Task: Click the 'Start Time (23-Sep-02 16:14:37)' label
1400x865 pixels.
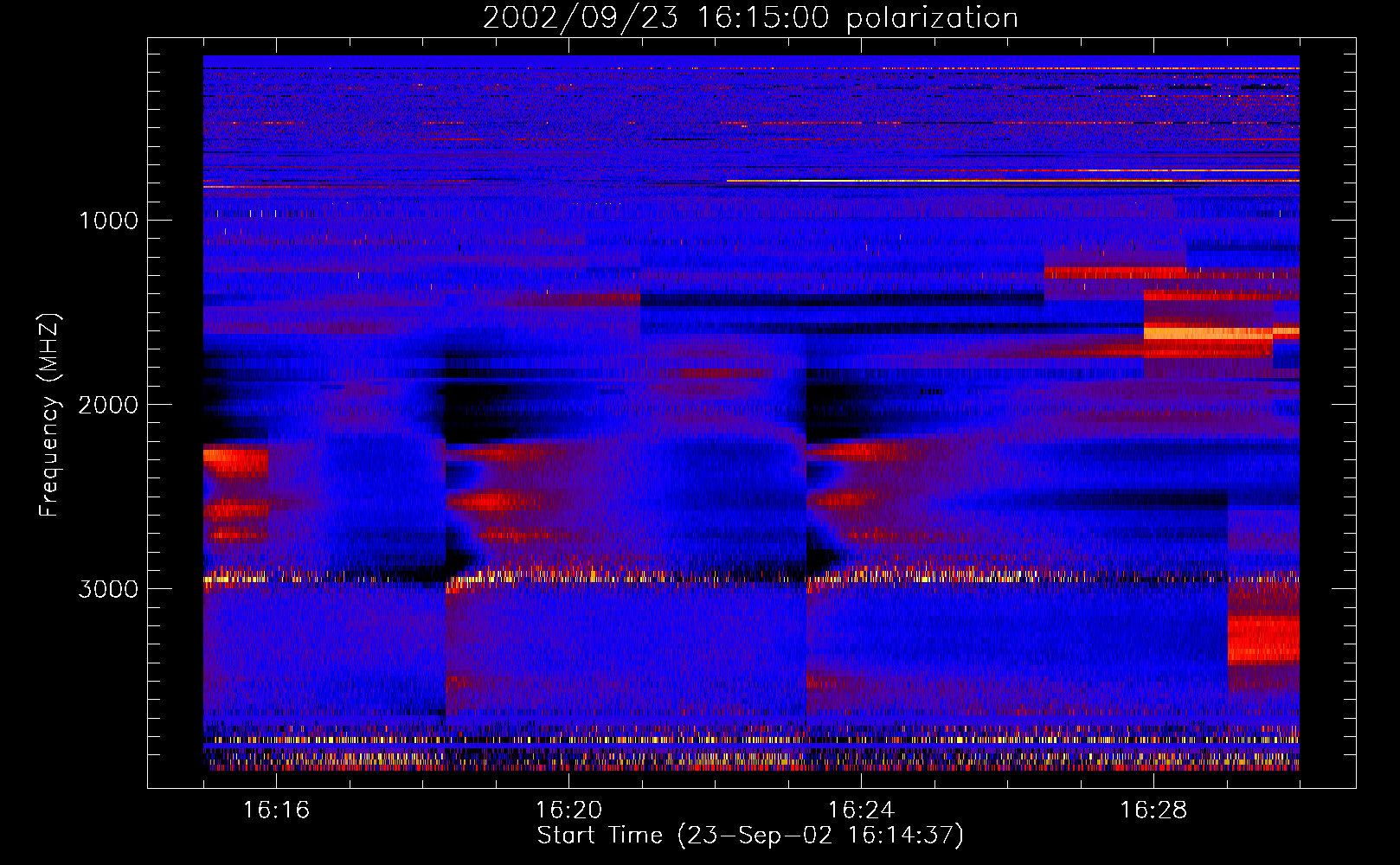Action: 750,836
